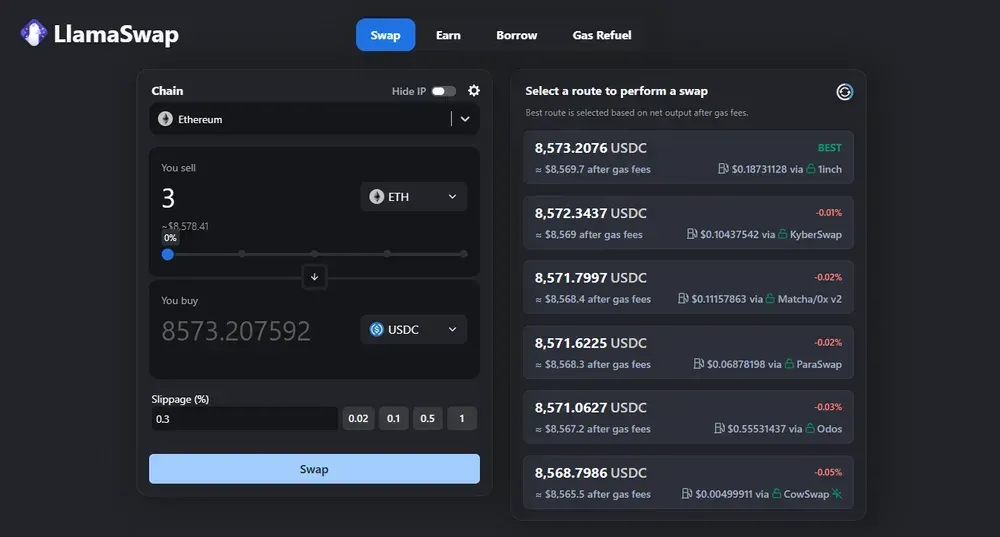Image resolution: width=1000 pixels, height=537 pixels.
Task: Click the gas pump icon in Odos route
Action: point(719,429)
